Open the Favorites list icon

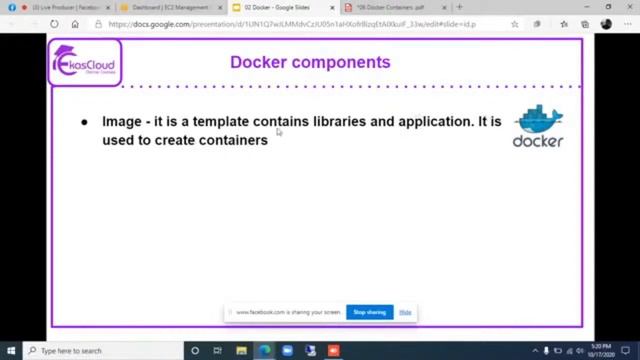click(x=564, y=24)
